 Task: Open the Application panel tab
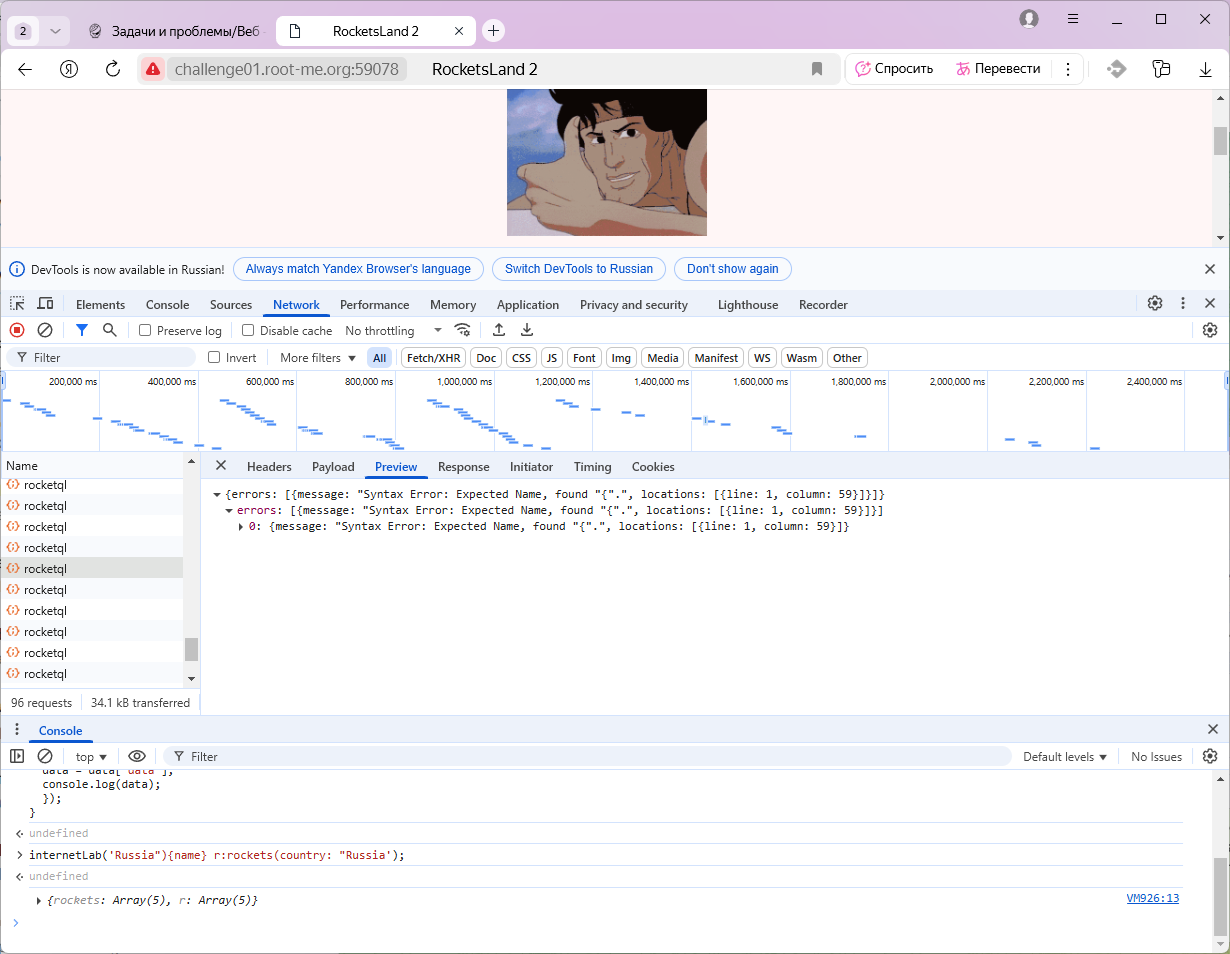click(528, 305)
